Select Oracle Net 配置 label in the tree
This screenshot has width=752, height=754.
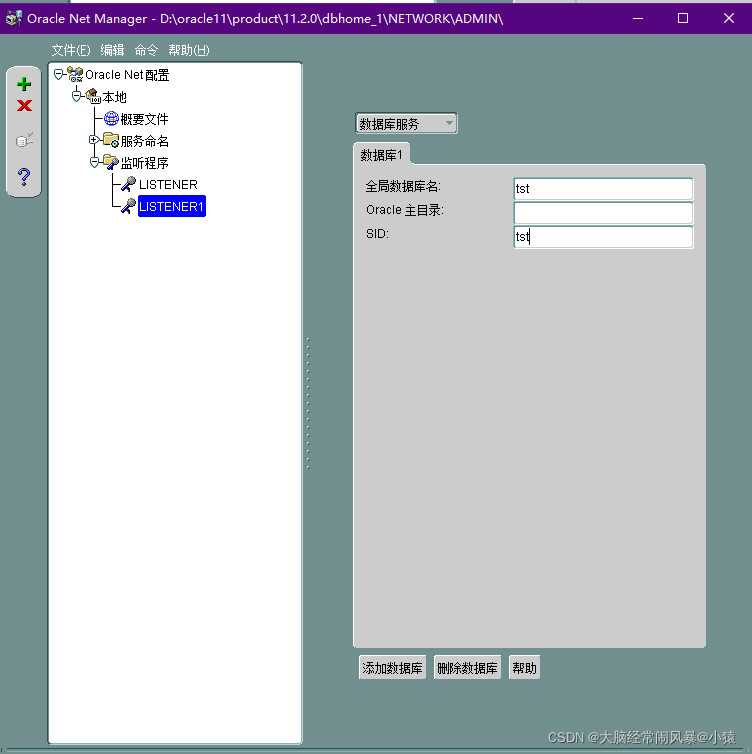pyautogui.click(x=127, y=75)
